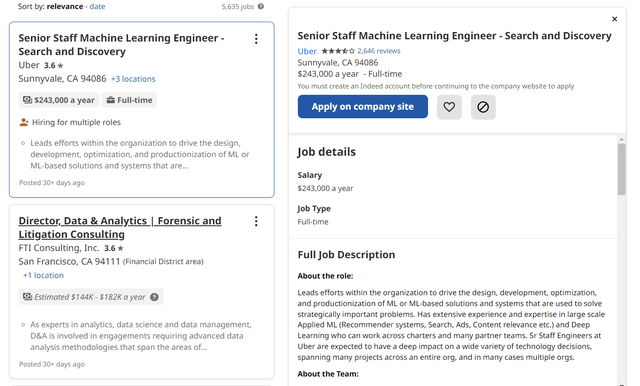Open Senior Staff Machine Learning Engineer card title

coord(121,44)
